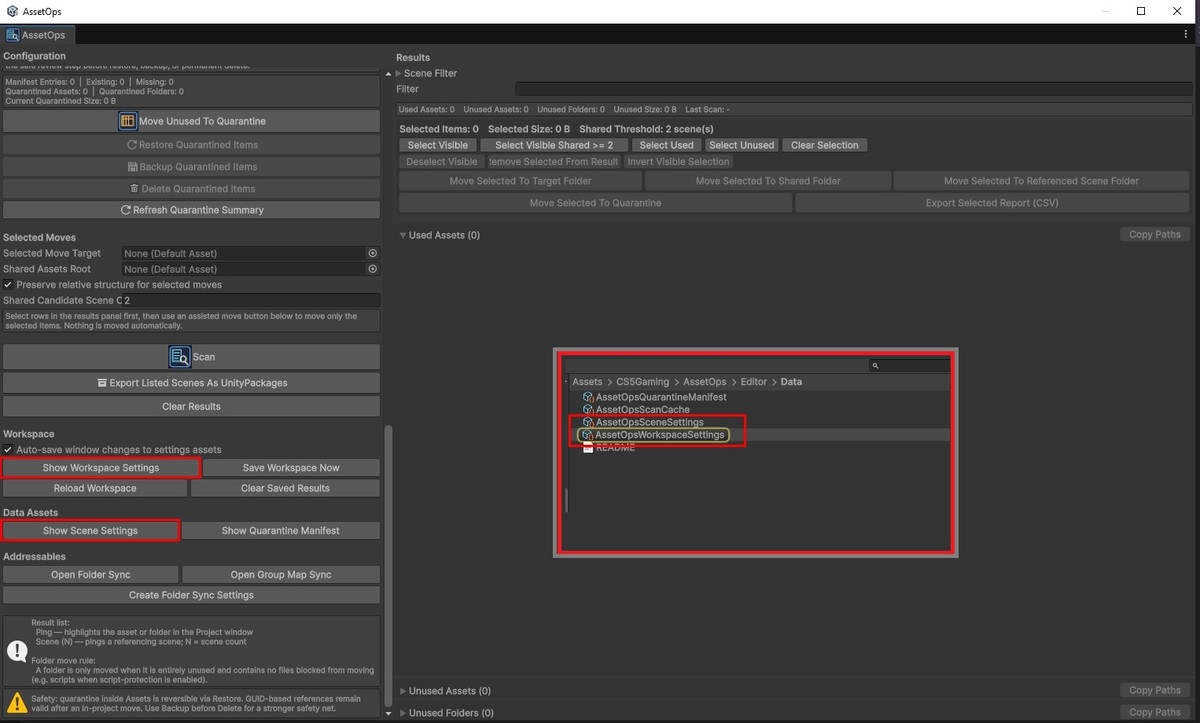Screen dimensions: 1200x723
Task: Toggle Auto-save window changes to settings assets
Action: [x=8, y=450]
